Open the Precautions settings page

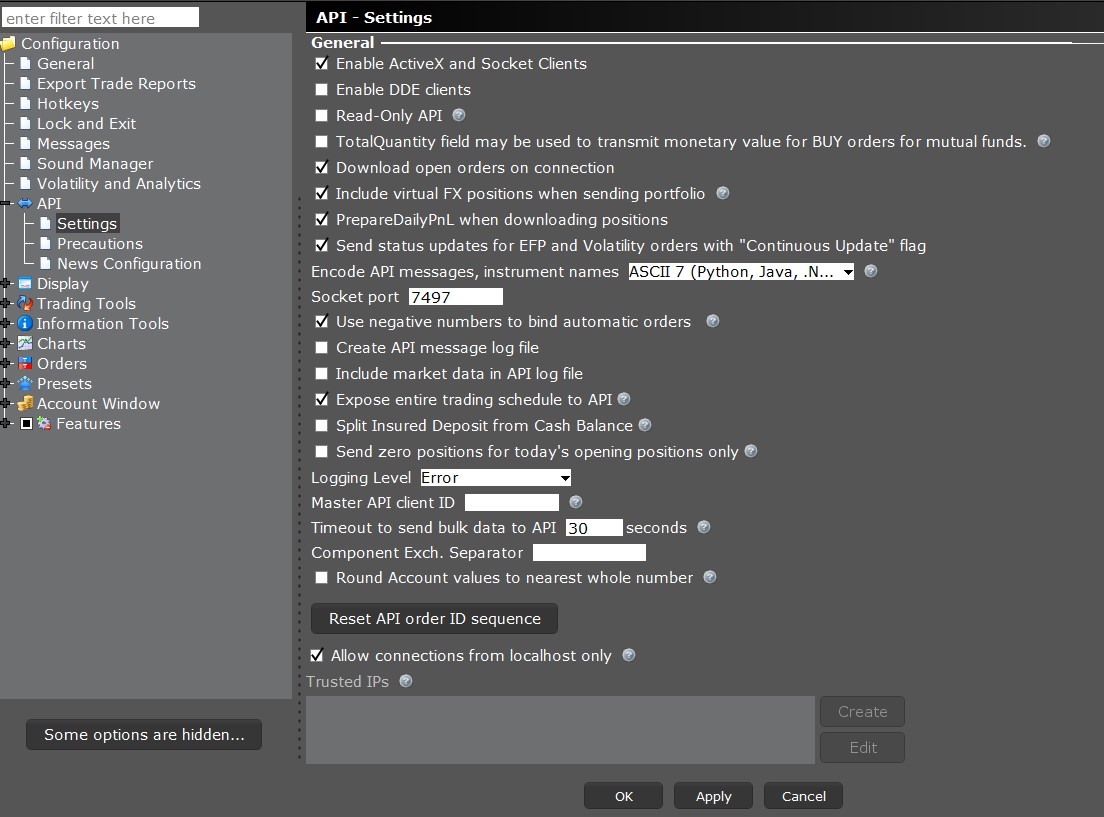point(102,243)
